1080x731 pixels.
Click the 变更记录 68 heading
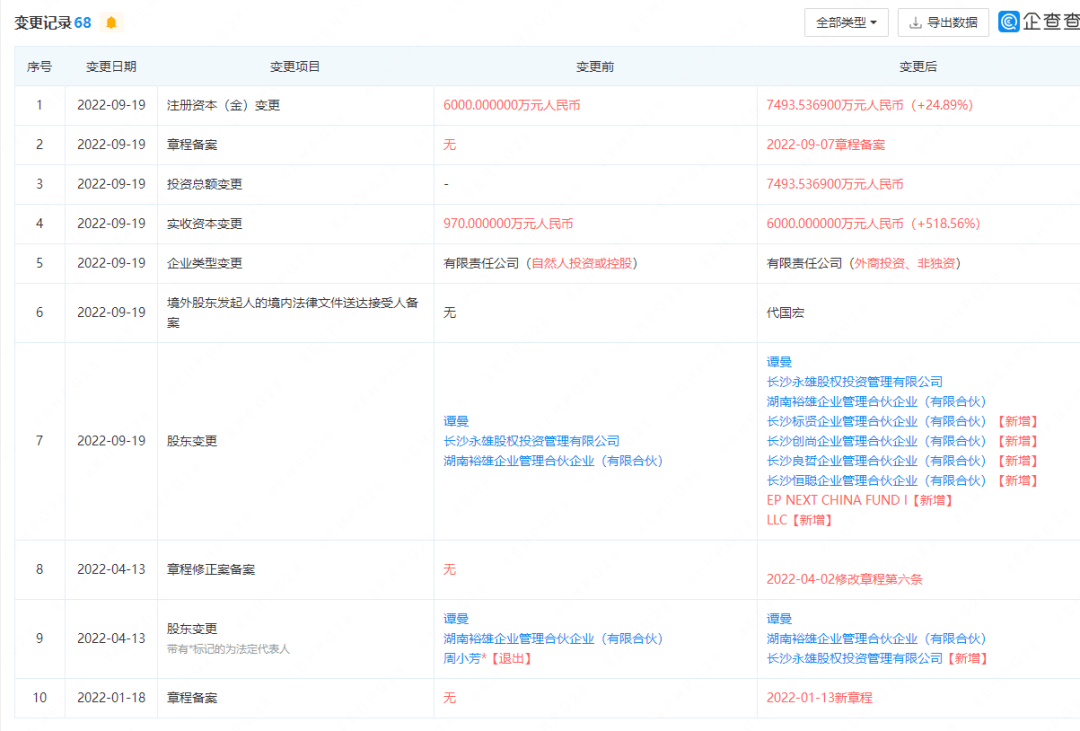click(x=52, y=23)
